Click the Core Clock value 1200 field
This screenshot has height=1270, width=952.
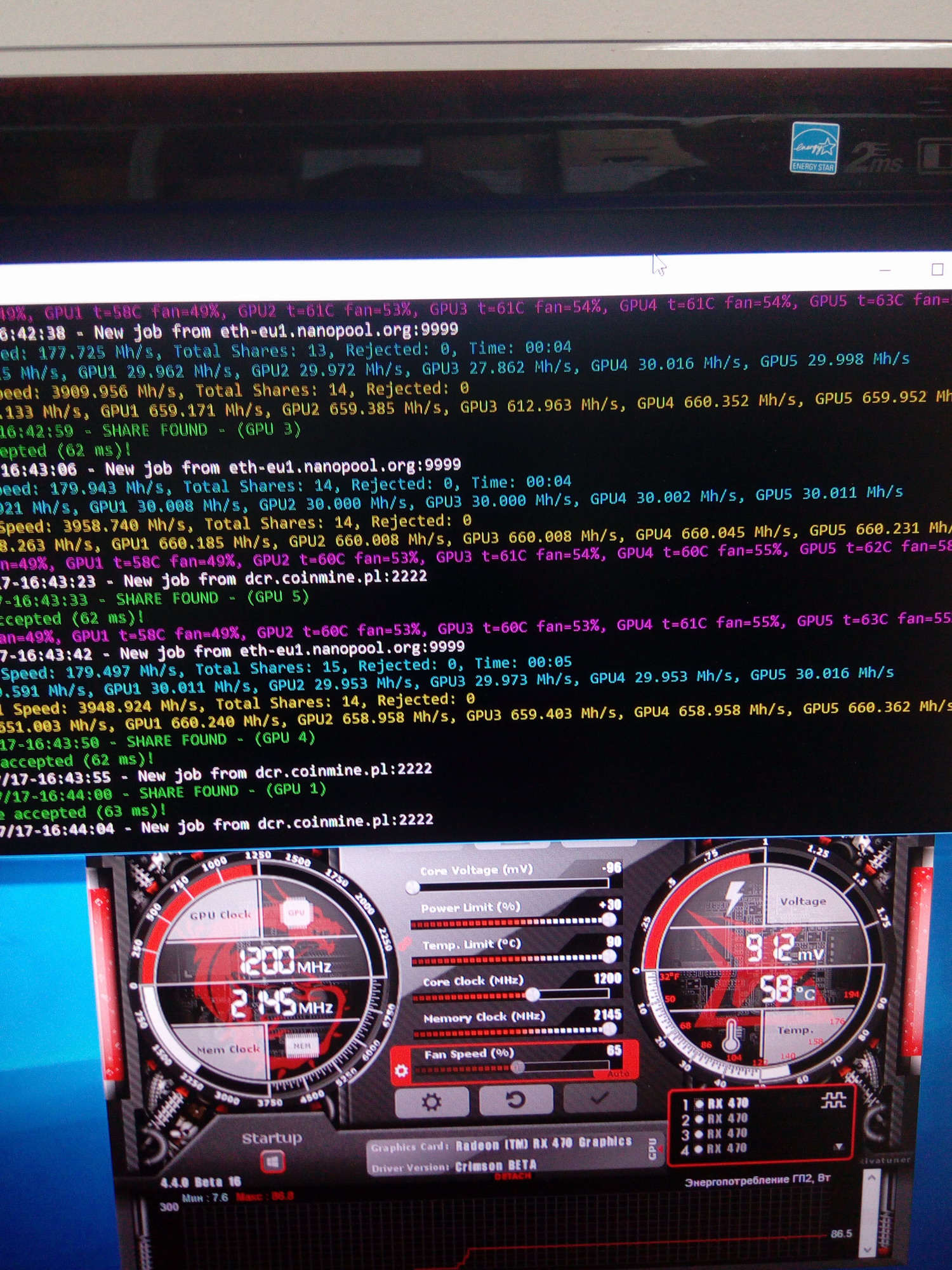607,978
